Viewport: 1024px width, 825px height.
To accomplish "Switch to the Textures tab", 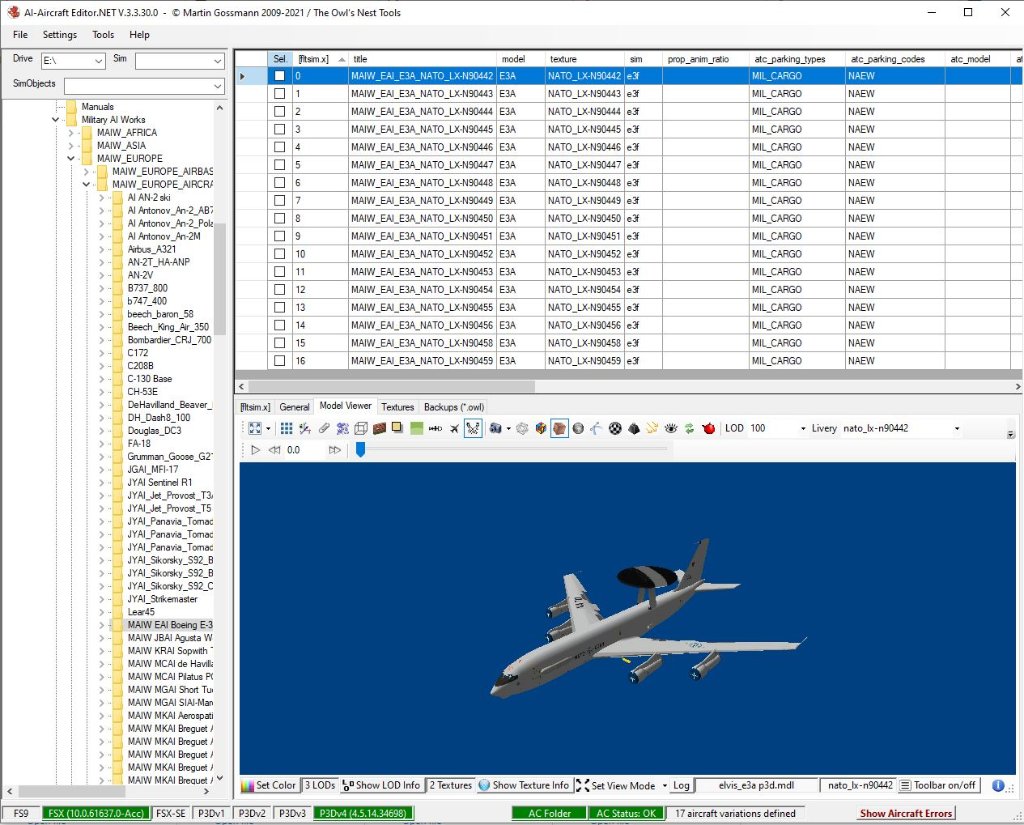I will [397, 407].
